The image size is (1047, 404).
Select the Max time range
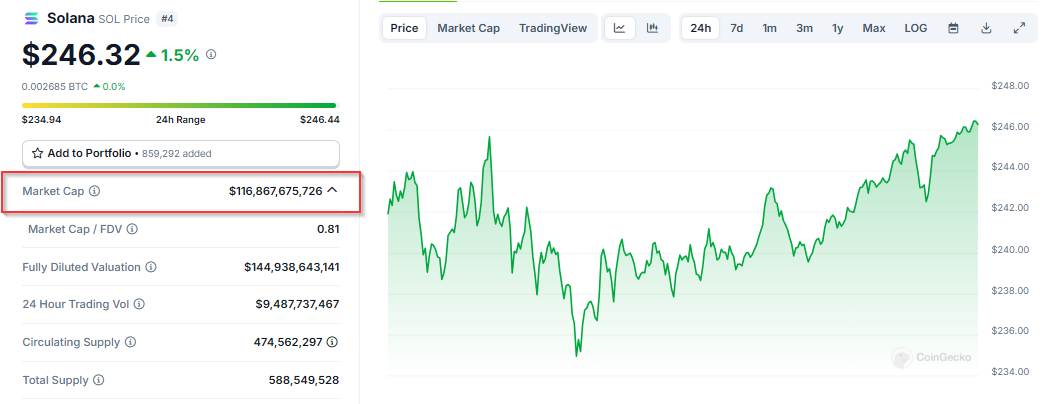874,28
